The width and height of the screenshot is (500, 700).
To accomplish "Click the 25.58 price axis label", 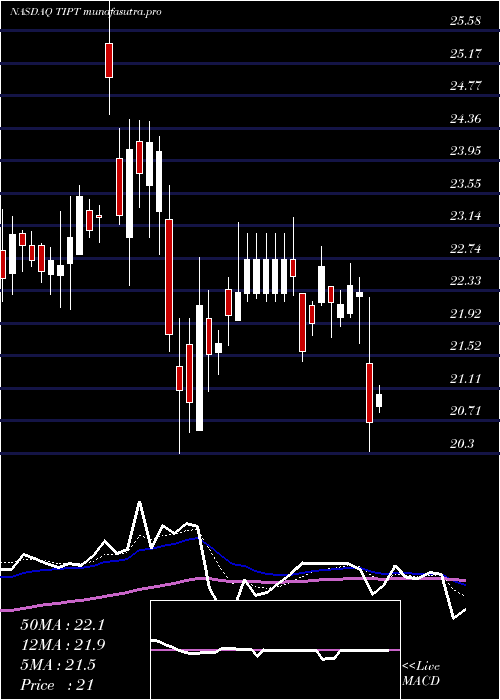I will tap(466, 21).
